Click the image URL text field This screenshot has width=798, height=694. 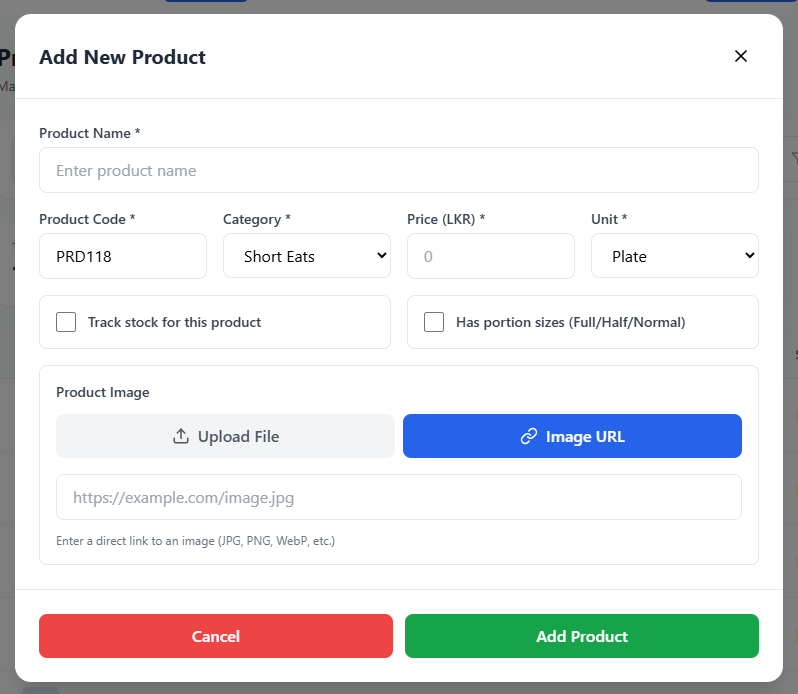[399, 497]
